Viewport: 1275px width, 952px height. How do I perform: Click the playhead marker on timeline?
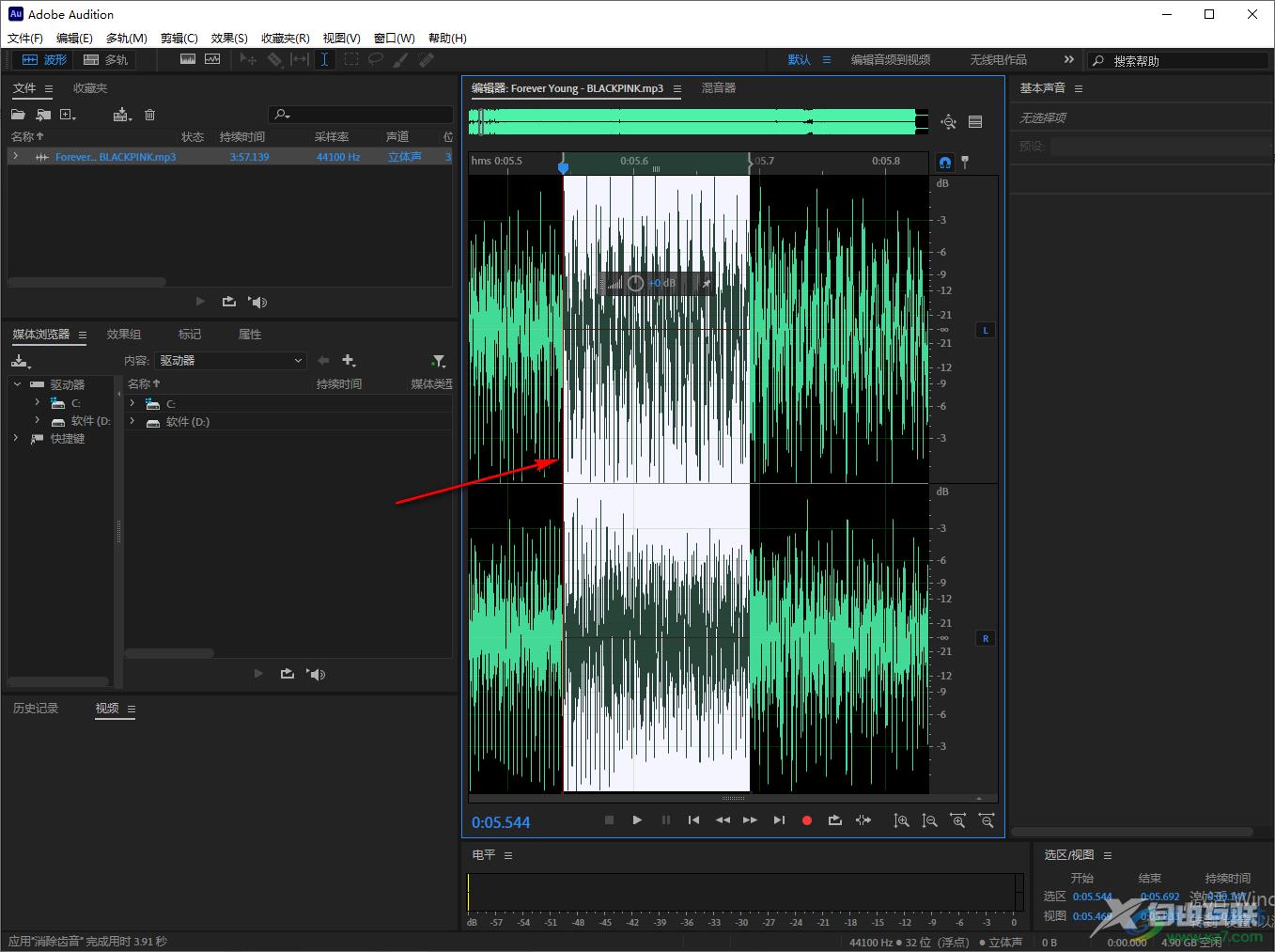click(563, 167)
